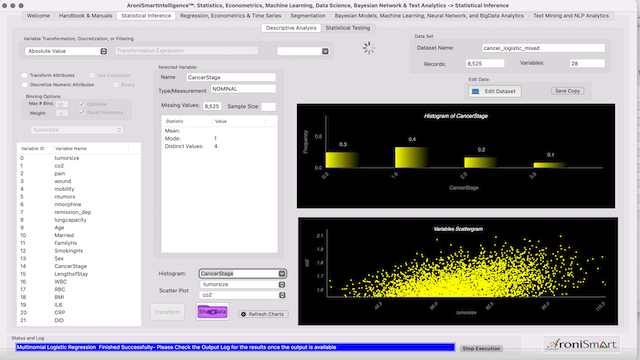Viewport: 640px width, 360px height.
Task: Open Bayesian Models, Machine Learning tab
Action: point(429,16)
